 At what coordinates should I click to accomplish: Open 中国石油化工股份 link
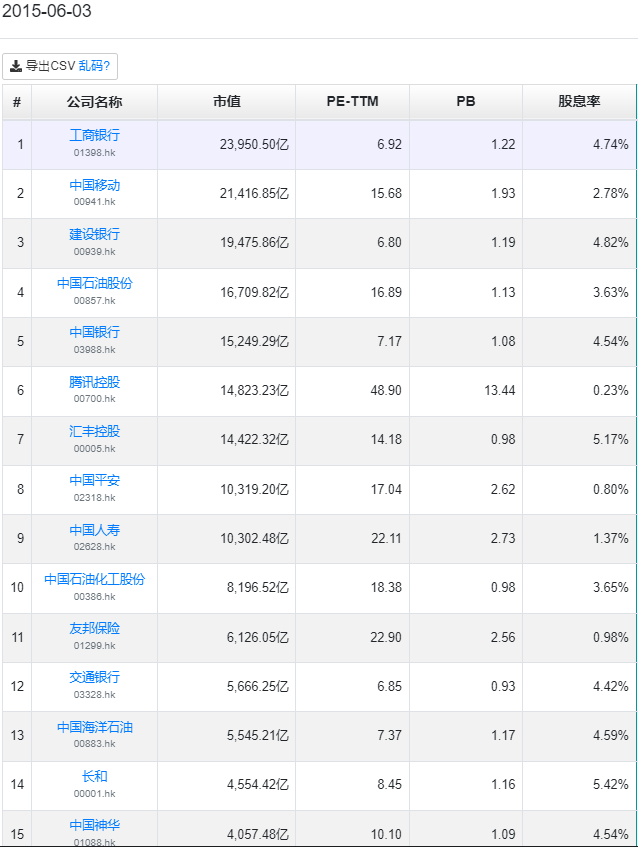(94, 579)
